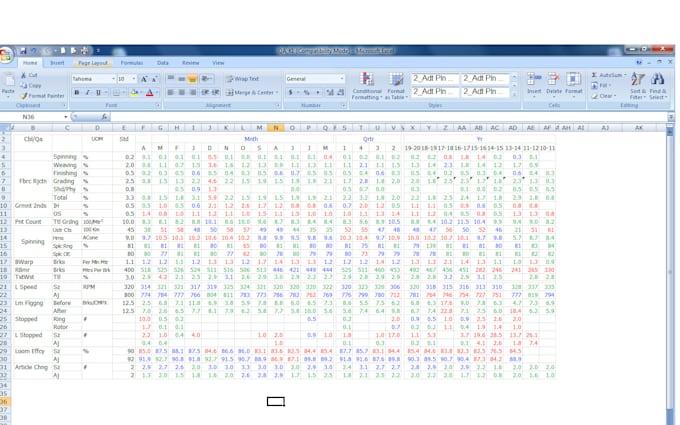Switch to the Formulas tab
This screenshot has width=680, height=425.
(132, 63)
